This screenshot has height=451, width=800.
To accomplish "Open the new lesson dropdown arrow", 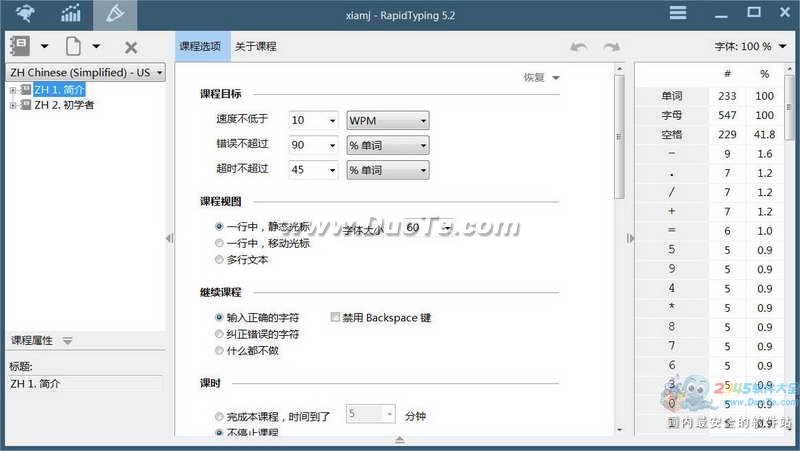I will (96, 46).
